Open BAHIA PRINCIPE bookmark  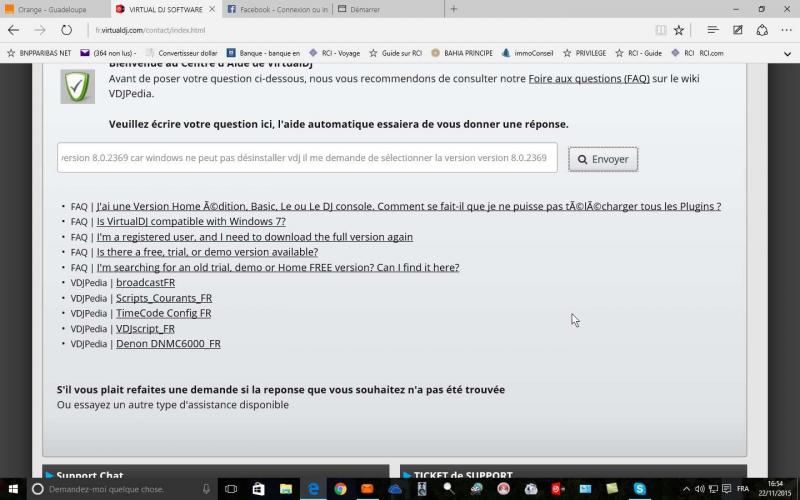pos(462,53)
